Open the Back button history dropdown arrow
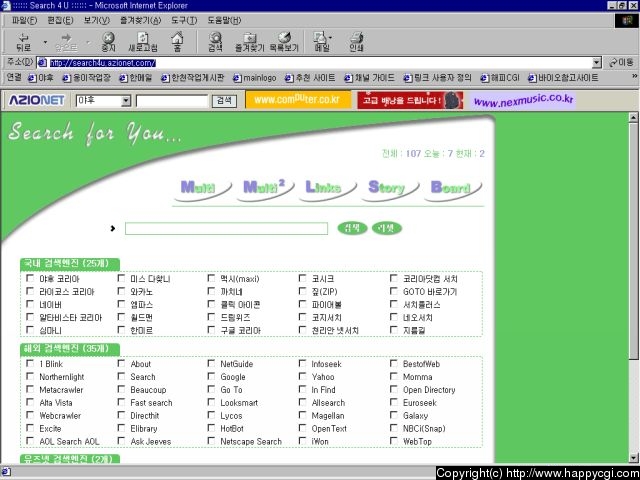The width and height of the screenshot is (640, 480). (45, 42)
